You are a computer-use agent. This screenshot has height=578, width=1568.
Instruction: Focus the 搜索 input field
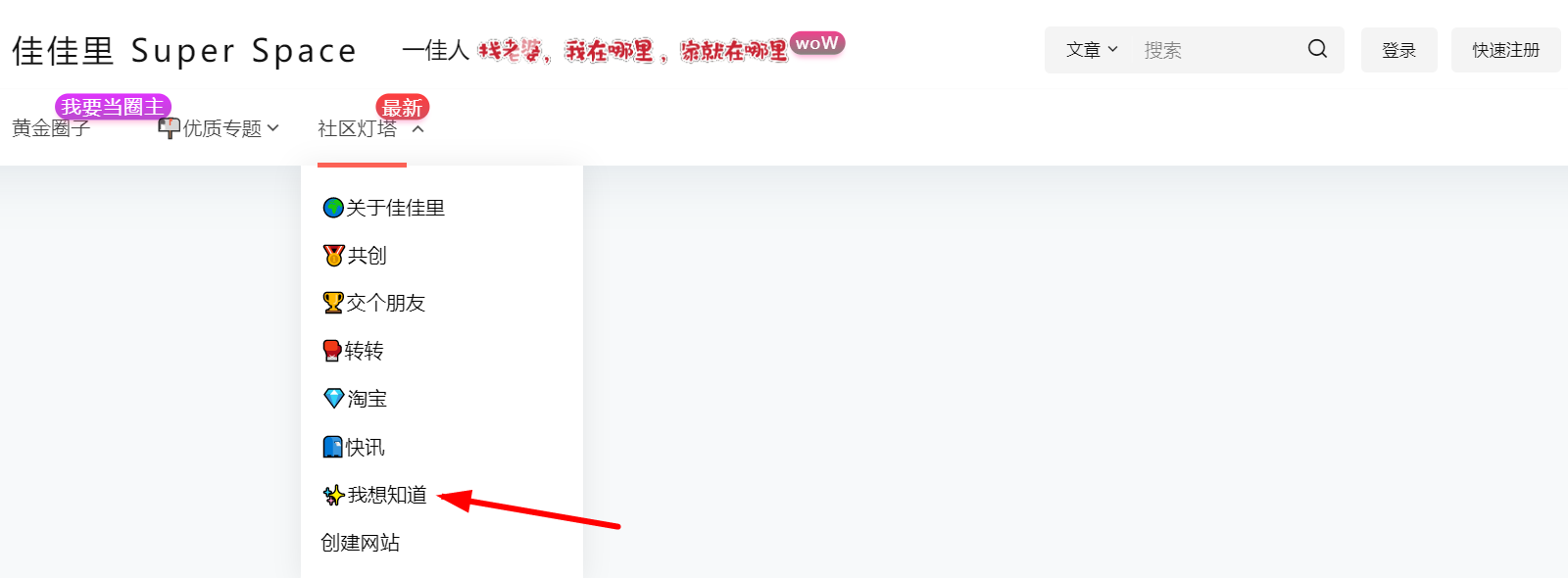click(1215, 50)
